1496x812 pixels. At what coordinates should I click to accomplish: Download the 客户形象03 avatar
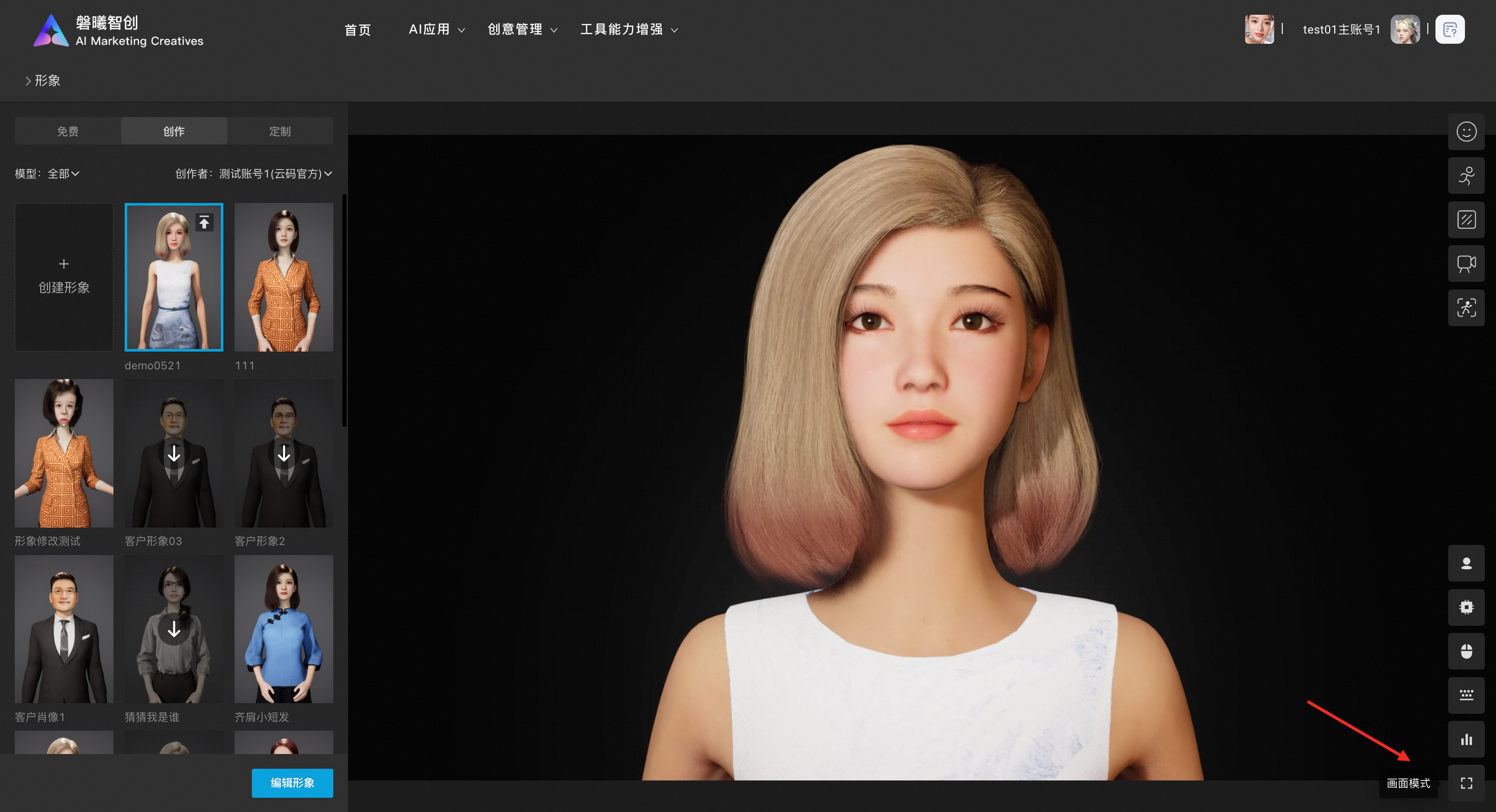pyautogui.click(x=174, y=454)
